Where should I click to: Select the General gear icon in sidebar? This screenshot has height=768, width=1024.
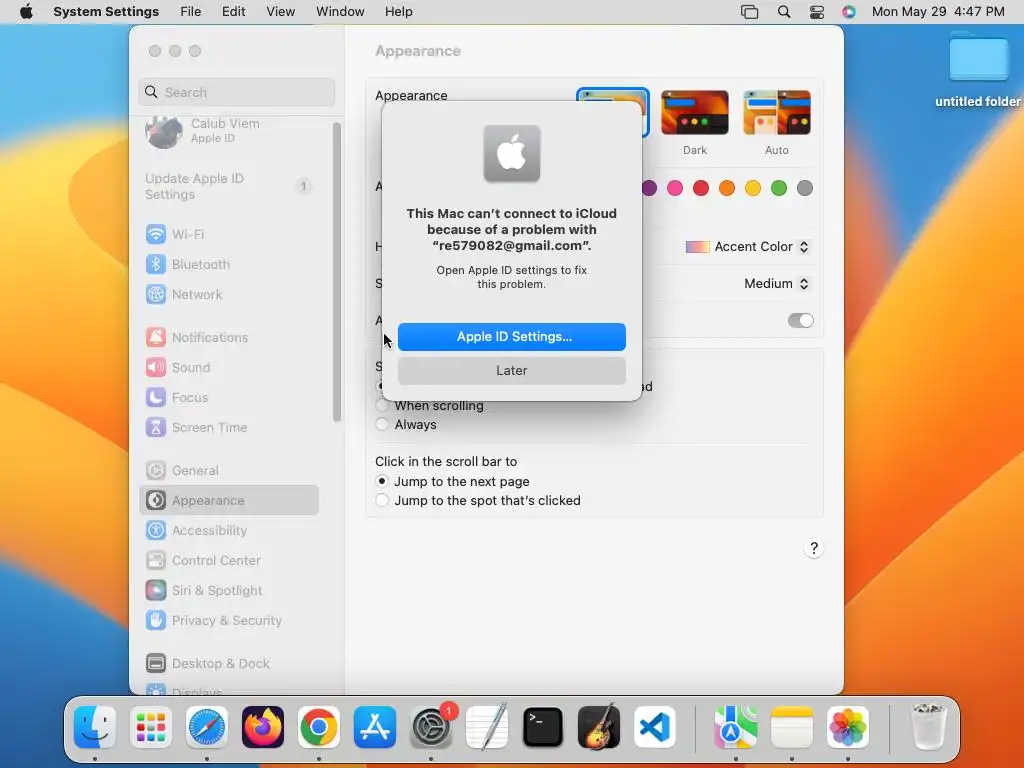155,470
